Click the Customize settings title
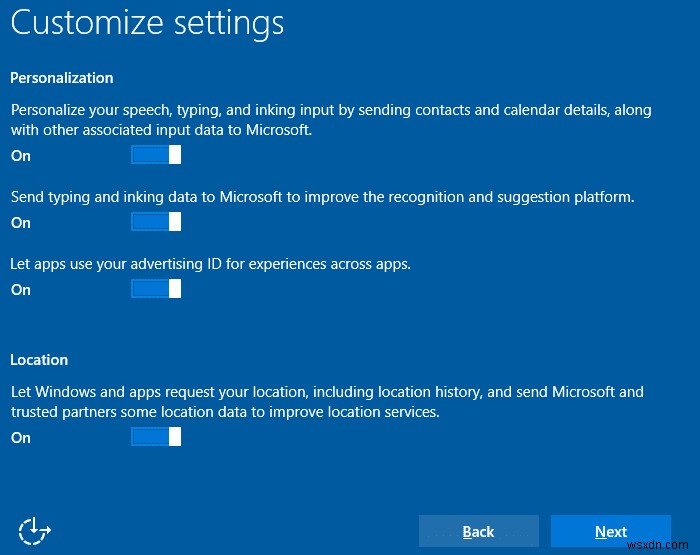This screenshot has height=555, width=700. 147,23
